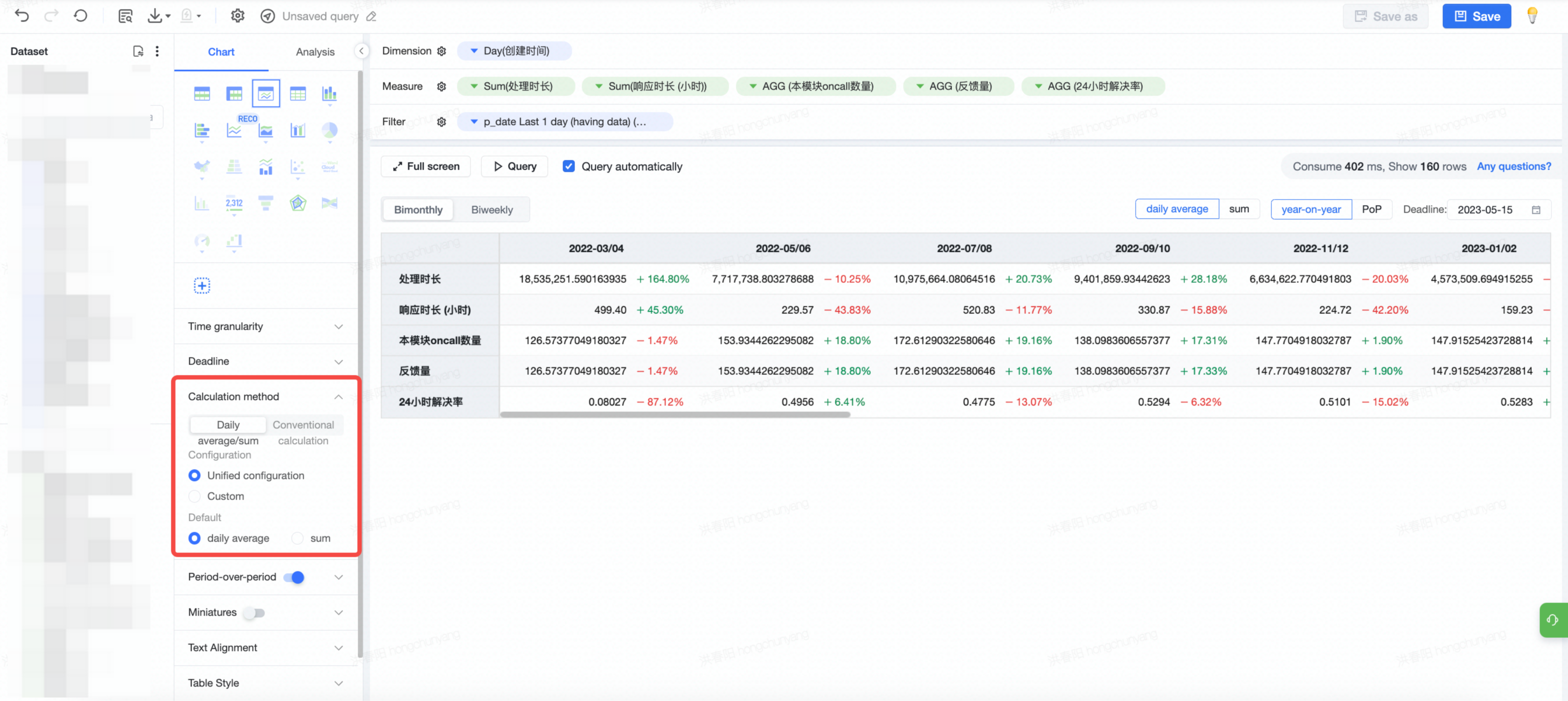Viewport: 1568px width, 701px height.
Task: Open the Filter settings gear
Action: pyautogui.click(x=441, y=122)
